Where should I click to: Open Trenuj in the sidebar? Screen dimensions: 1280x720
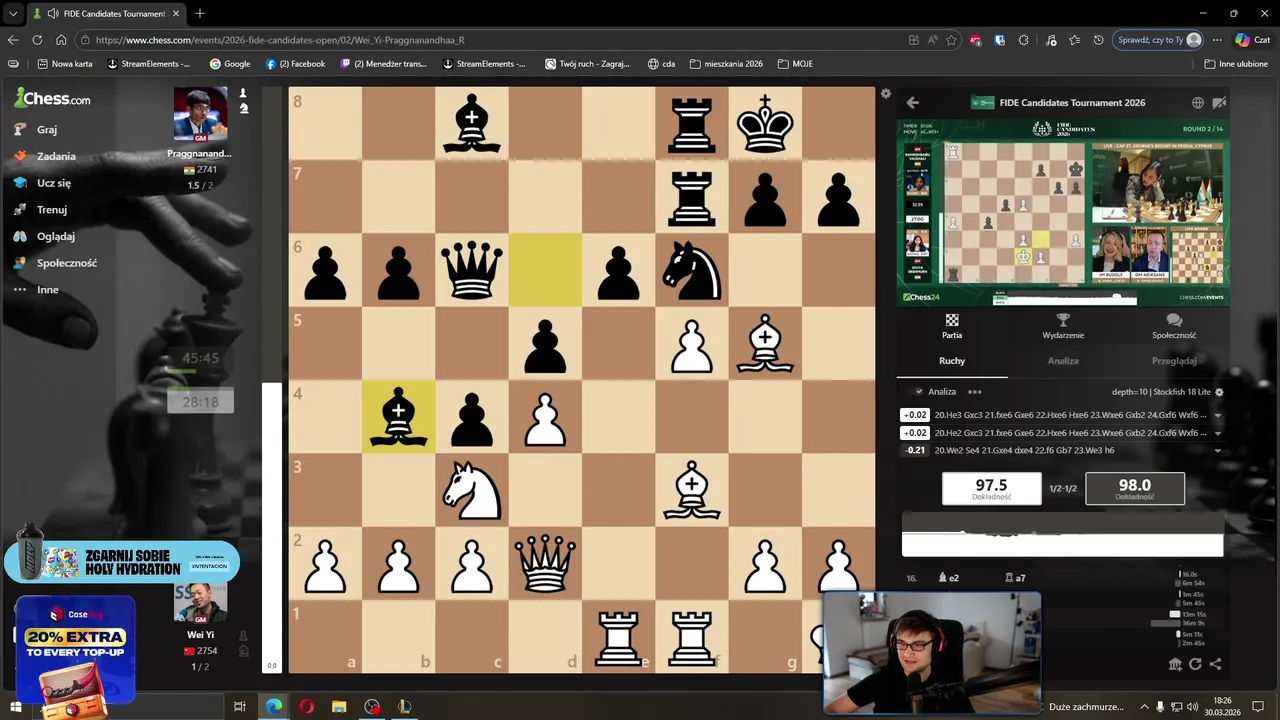[41, 210]
